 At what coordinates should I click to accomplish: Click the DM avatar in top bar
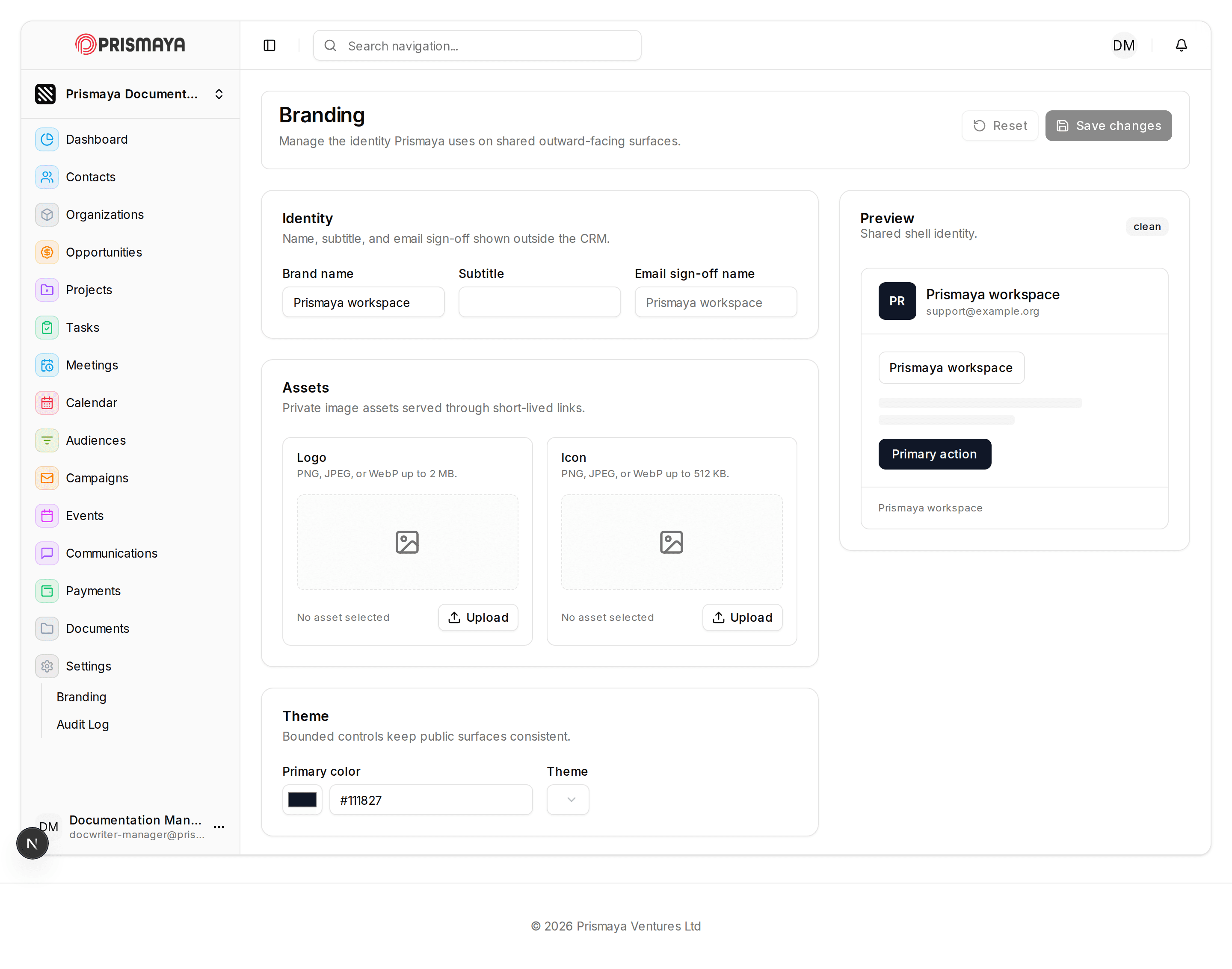pyautogui.click(x=1124, y=45)
